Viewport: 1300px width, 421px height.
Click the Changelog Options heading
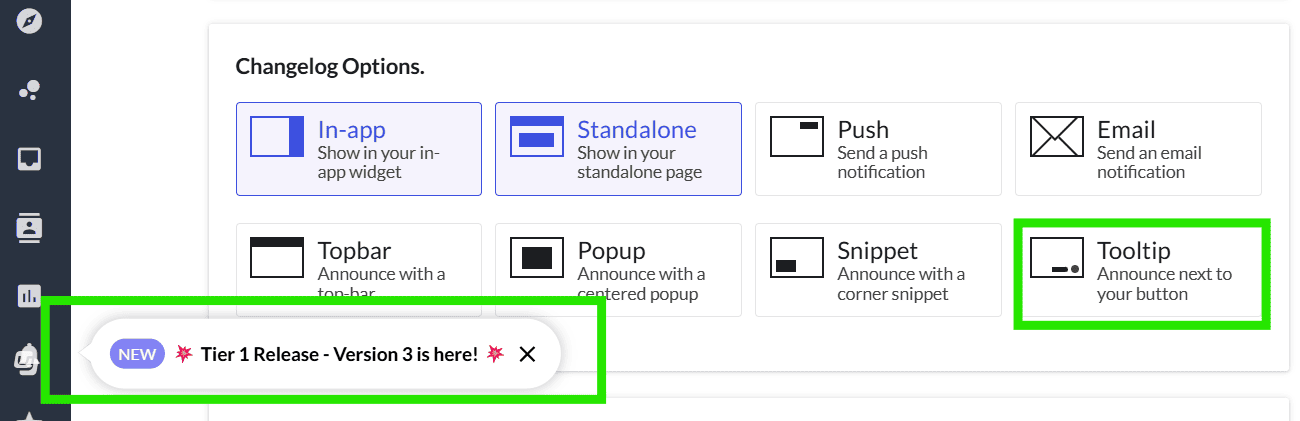pyautogui.click(x=330, y=67)
